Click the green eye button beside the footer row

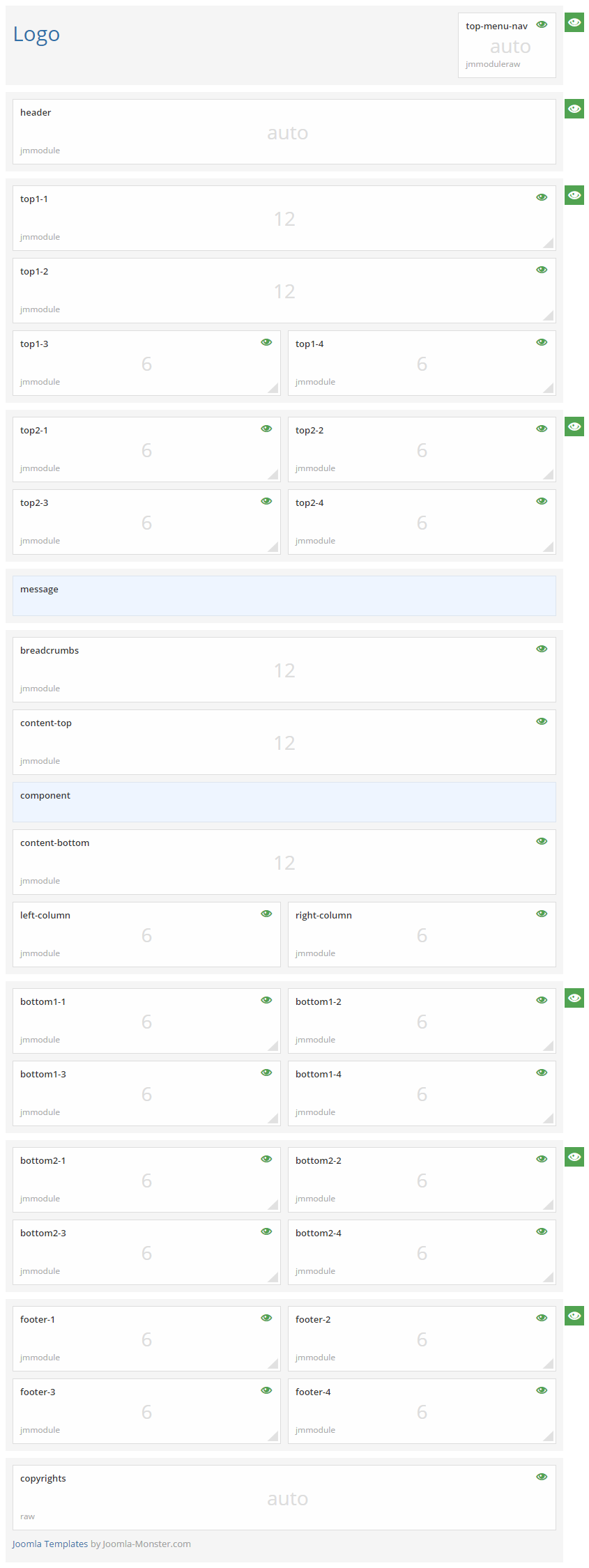(574, 1316)
